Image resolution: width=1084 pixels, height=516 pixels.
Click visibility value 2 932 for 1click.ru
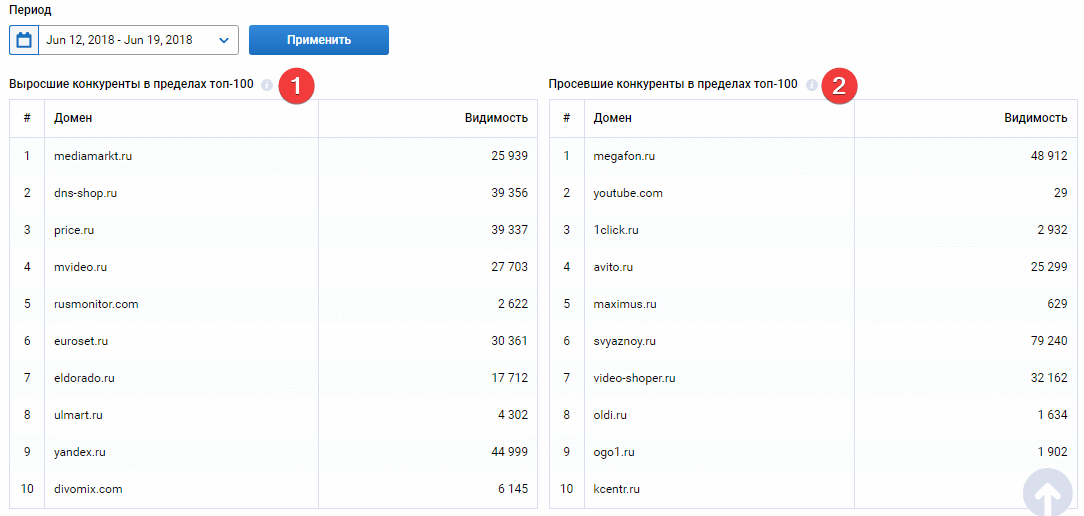point(1052,230)
